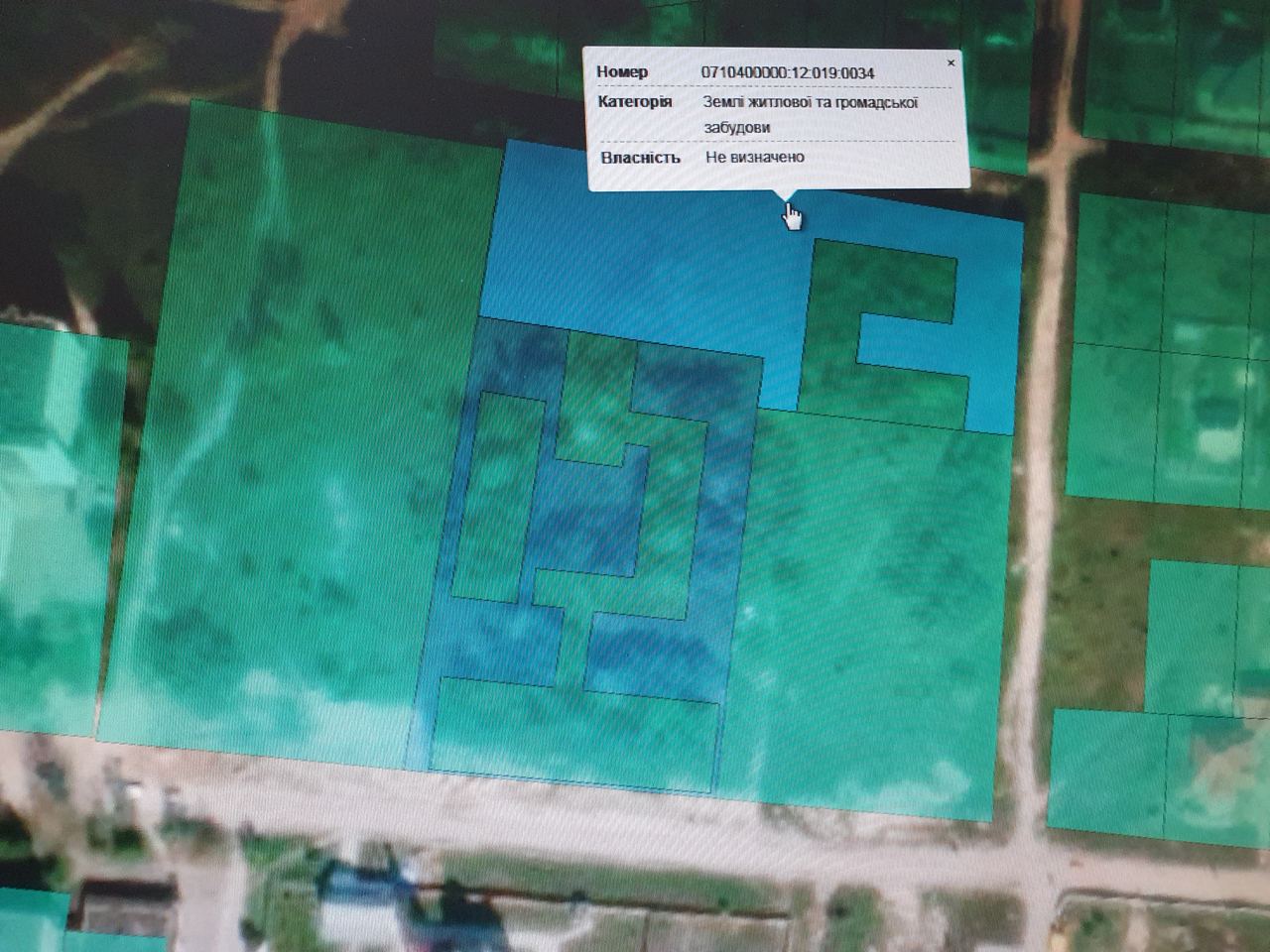Click cadastral number 0710400000:12:019:0034

788,72
